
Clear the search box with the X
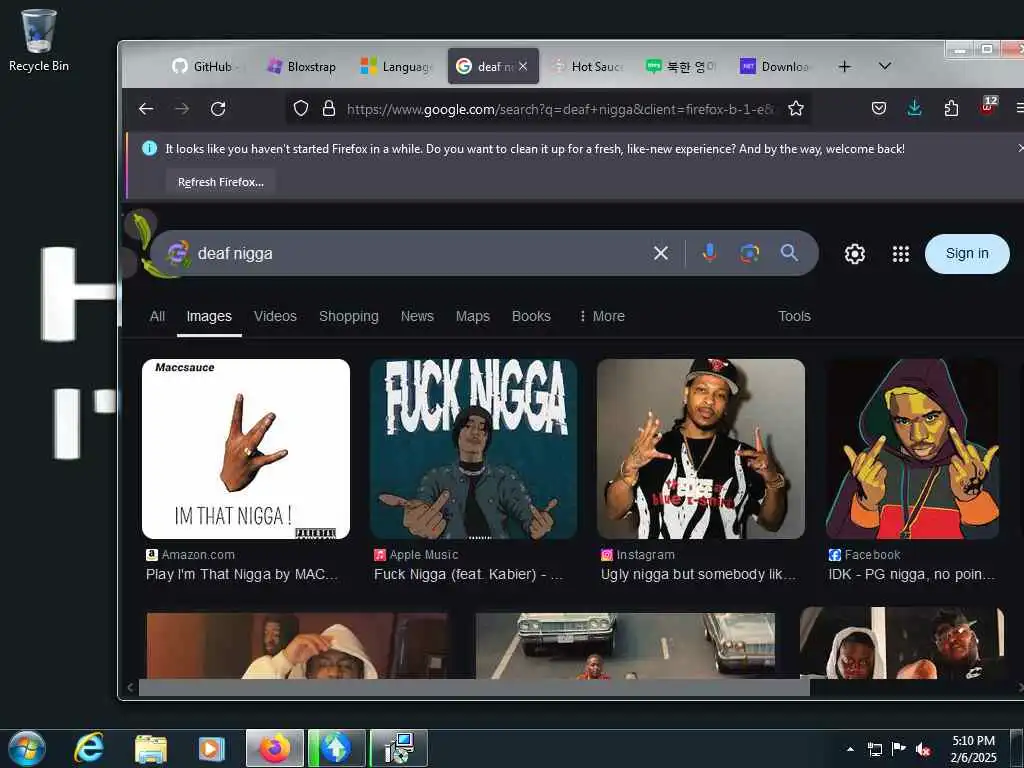pos(661,253)
